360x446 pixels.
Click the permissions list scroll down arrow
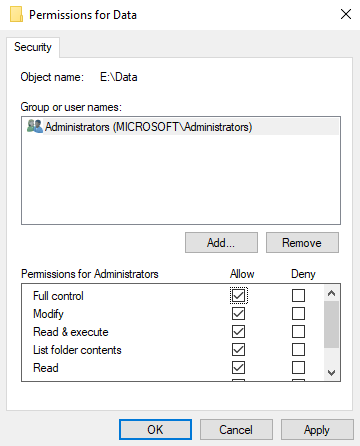331,372
